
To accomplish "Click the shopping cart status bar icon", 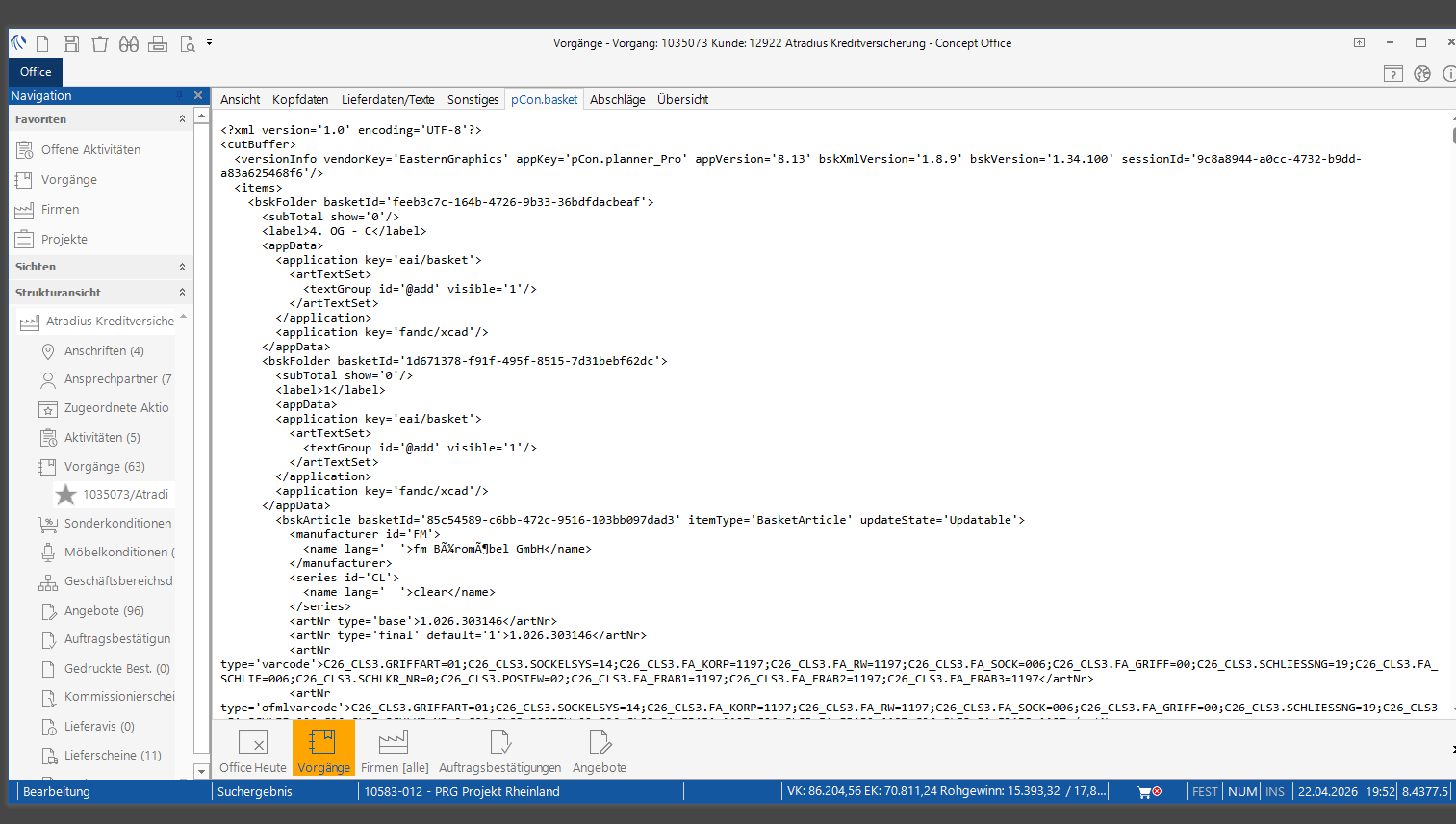I will (1144, 792).
